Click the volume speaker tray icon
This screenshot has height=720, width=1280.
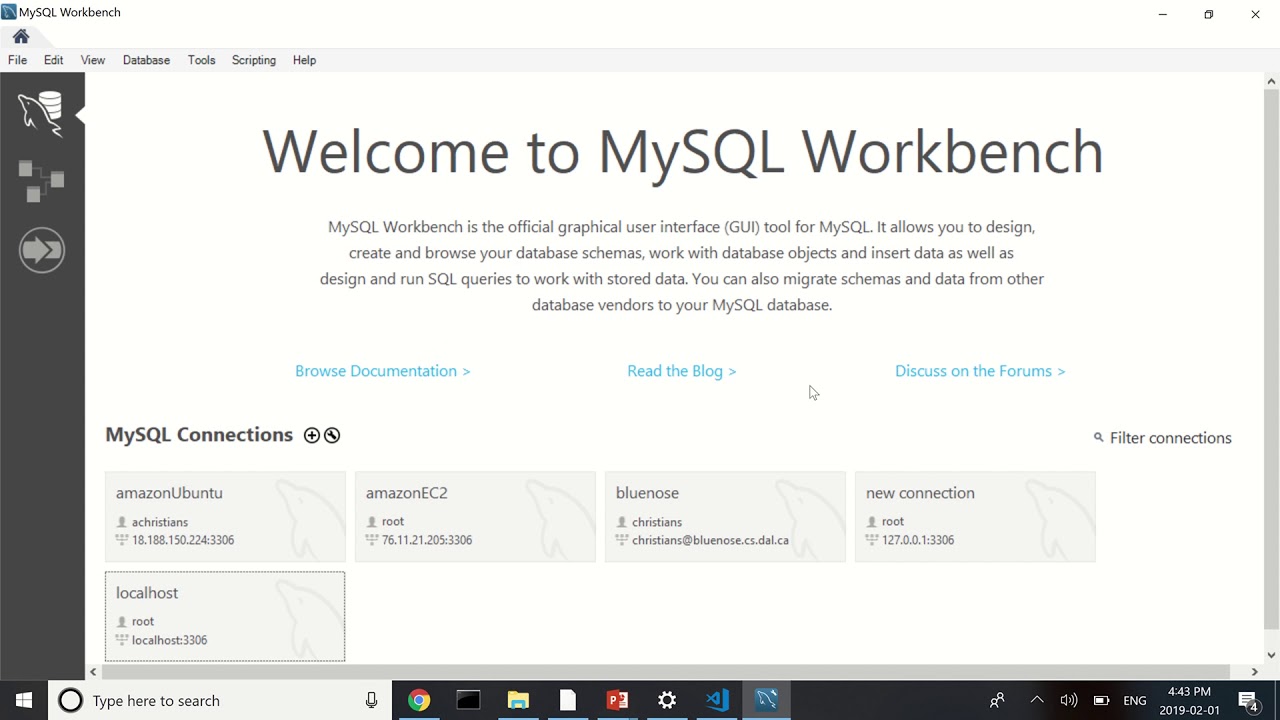[1069, 700]
